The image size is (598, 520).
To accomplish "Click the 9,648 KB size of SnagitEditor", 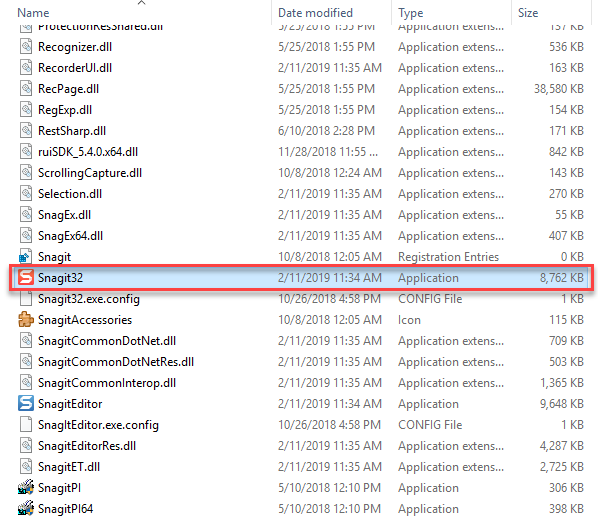I will coord(562,404).
